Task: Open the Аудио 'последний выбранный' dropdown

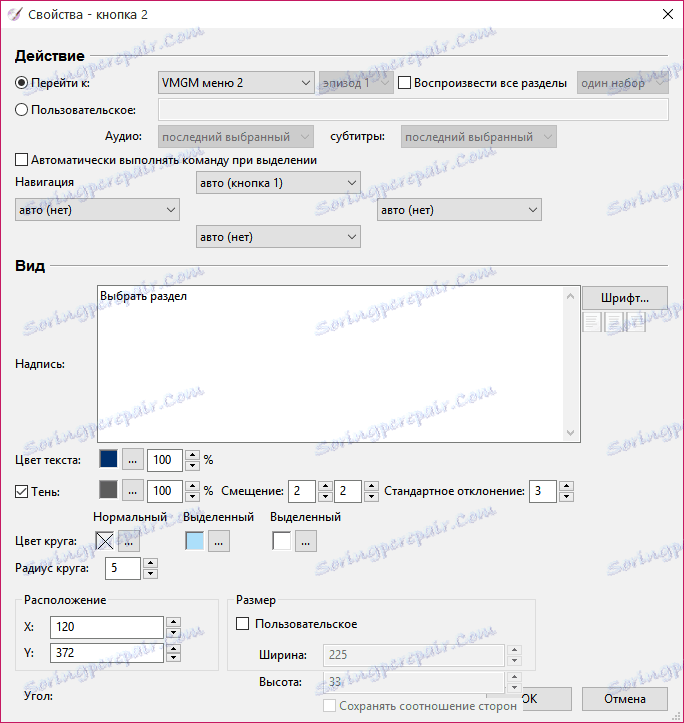Action: pyautogui.click(x=236, y=137)
